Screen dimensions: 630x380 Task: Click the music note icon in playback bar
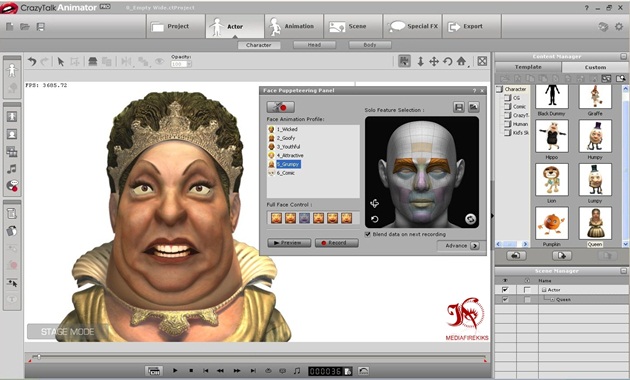coord(297,370)
